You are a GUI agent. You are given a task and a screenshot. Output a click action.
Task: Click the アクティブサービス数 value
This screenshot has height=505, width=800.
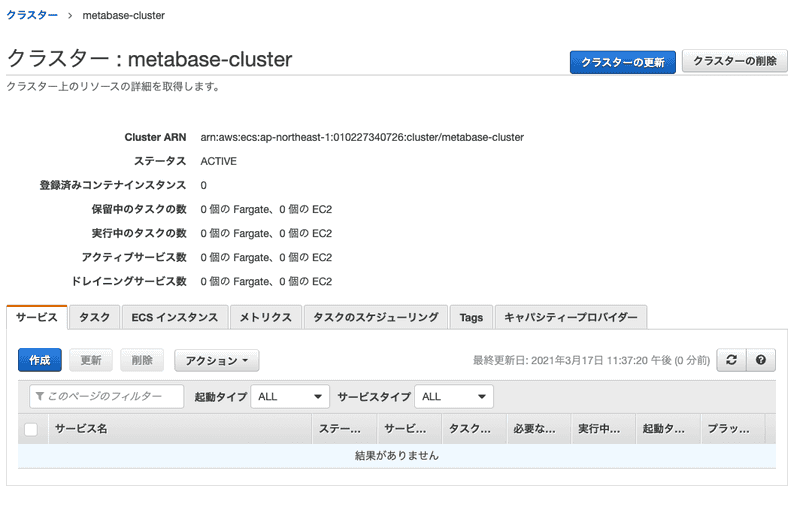point(266,257)
